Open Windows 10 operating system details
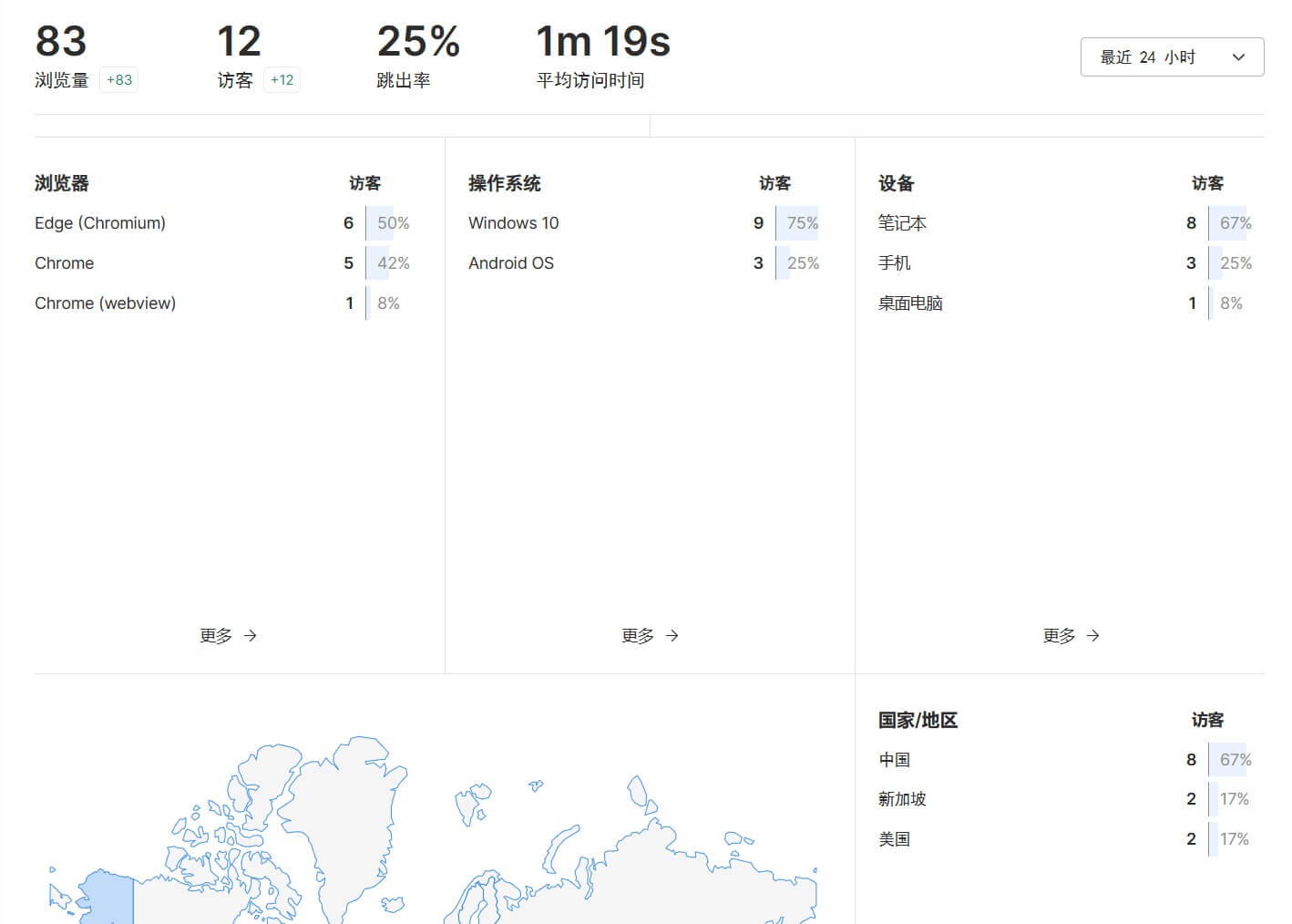The height and width of the screenshot is (924, 1292). [513, 223]
